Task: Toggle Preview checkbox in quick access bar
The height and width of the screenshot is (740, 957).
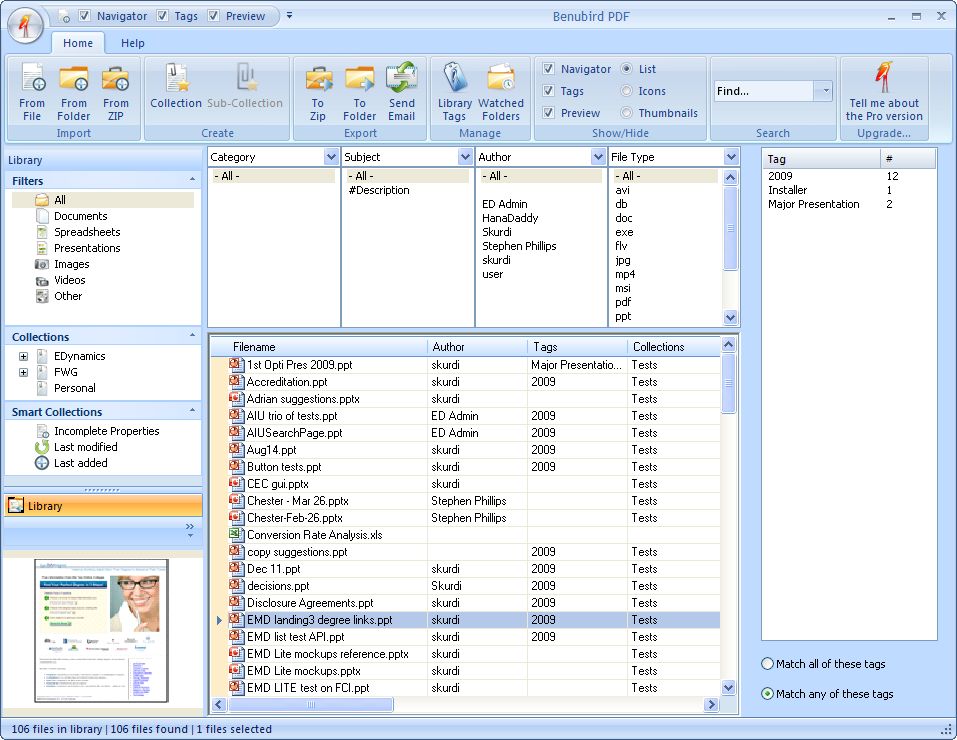Action: (x=214, y=16)
